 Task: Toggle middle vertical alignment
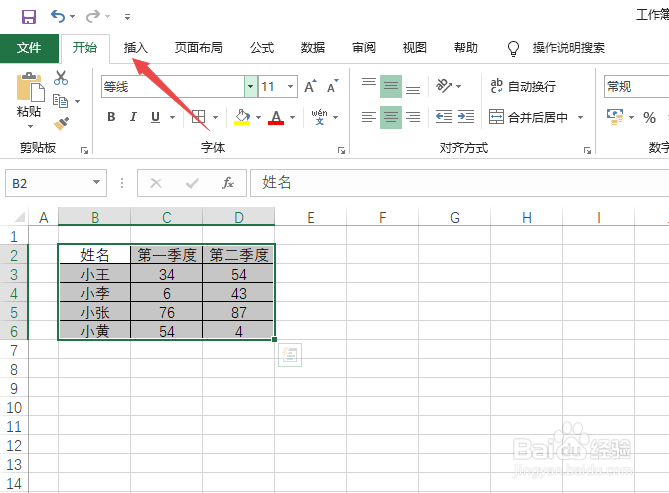click(391, 86)
